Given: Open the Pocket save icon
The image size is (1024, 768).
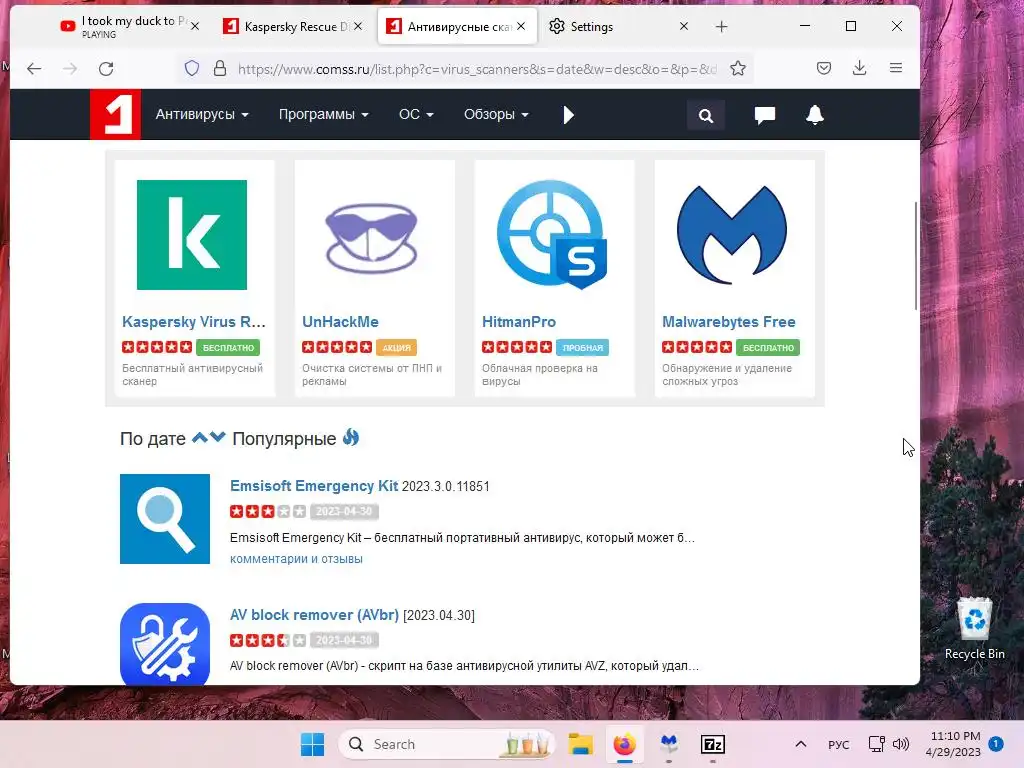Looking at the screenshot, I should (824, 68).
